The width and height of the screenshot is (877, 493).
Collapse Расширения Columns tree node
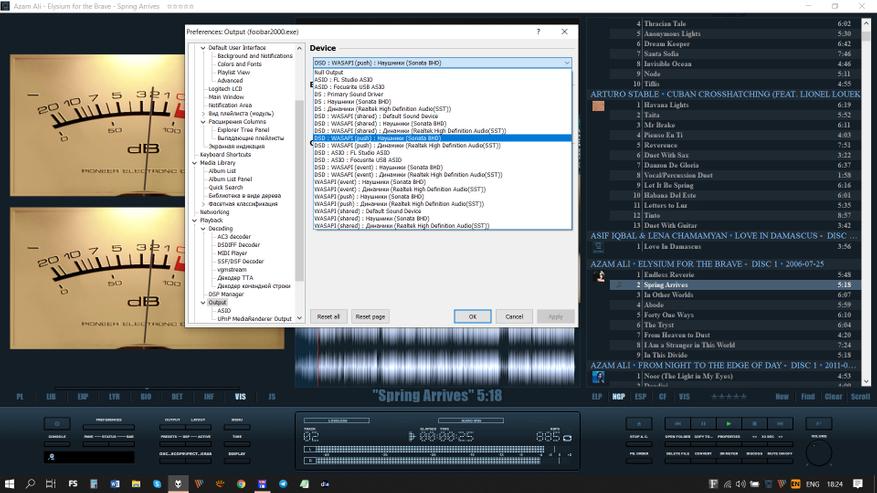tap(203, 121)
